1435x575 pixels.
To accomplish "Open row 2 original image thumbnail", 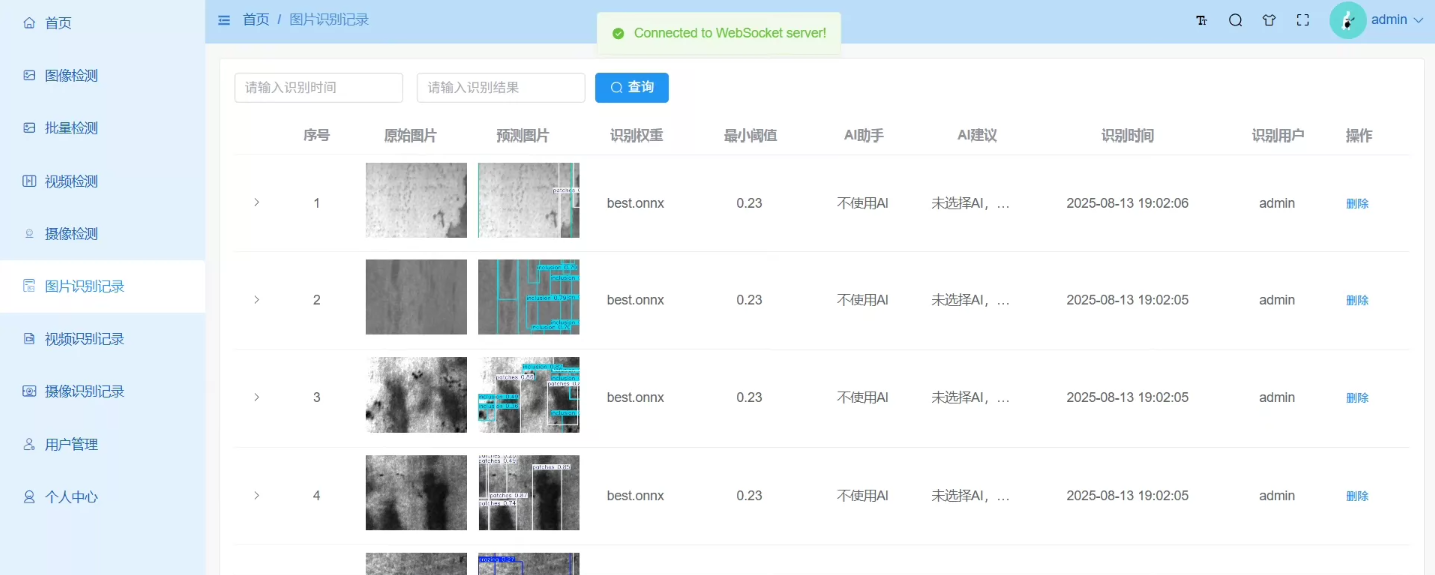I will coord(416,297).
